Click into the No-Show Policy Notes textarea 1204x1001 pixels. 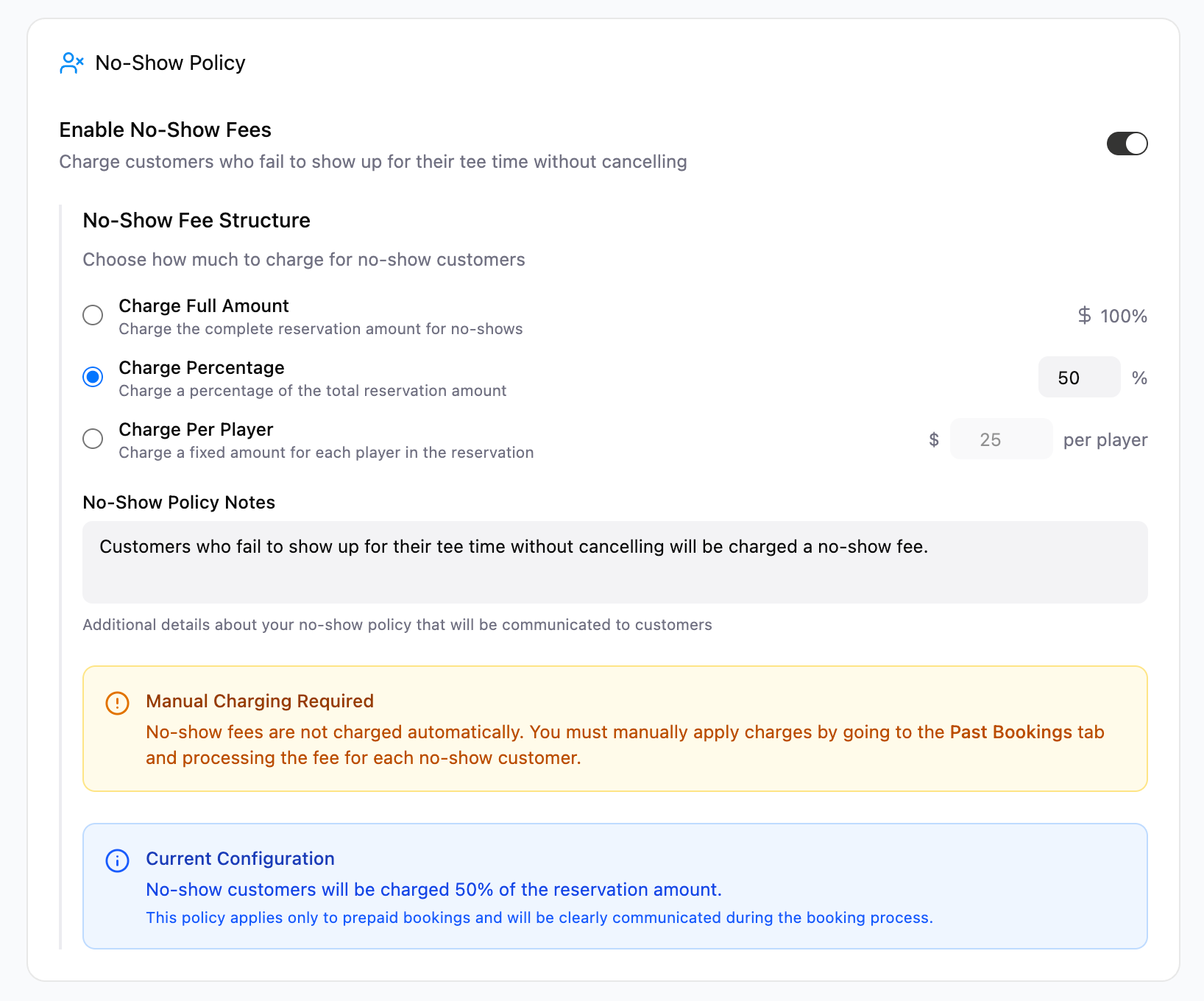[615, 562]
